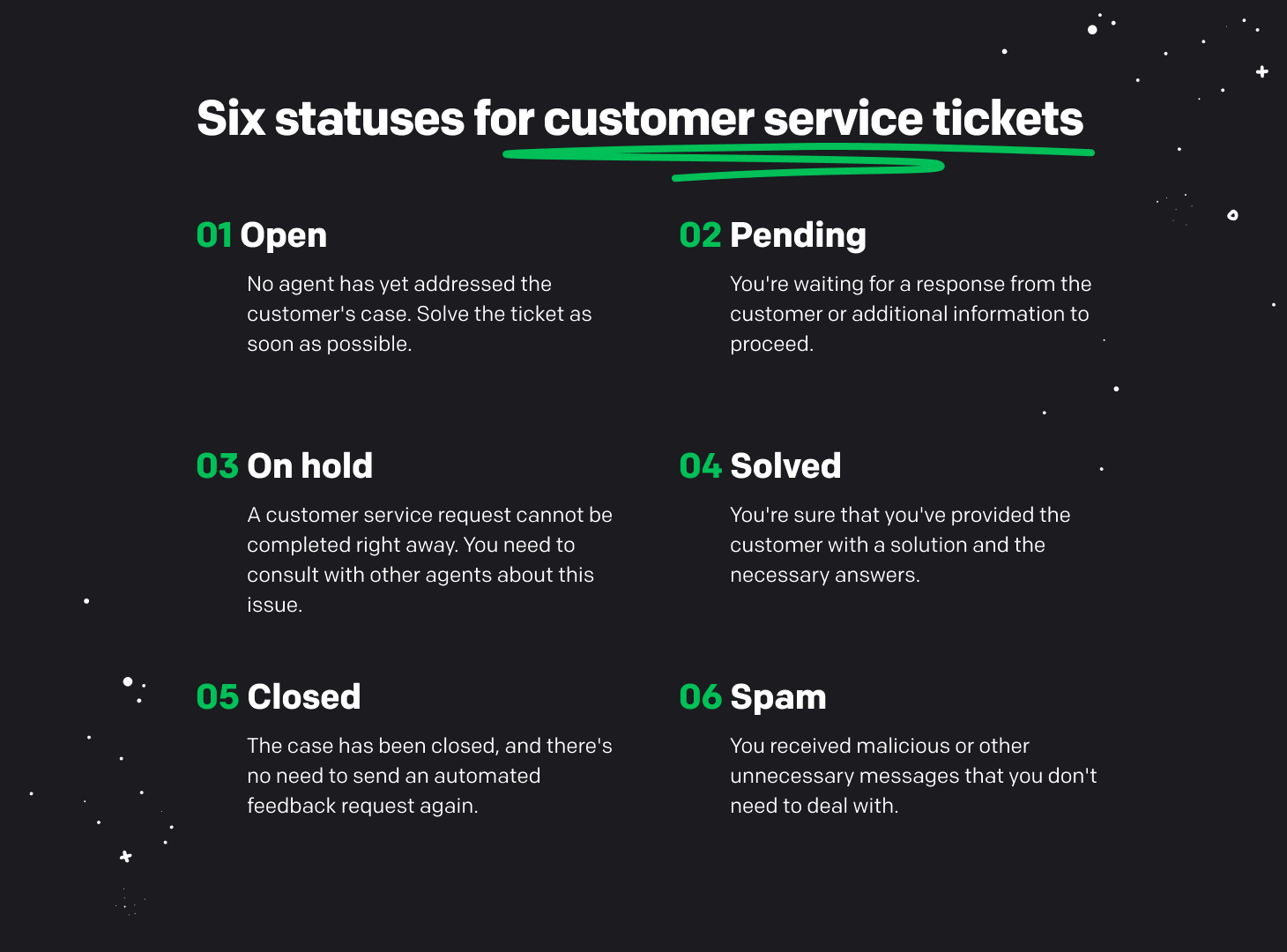Click the green "05" number
1287x952 pixels.
click(x=217, y=697)
